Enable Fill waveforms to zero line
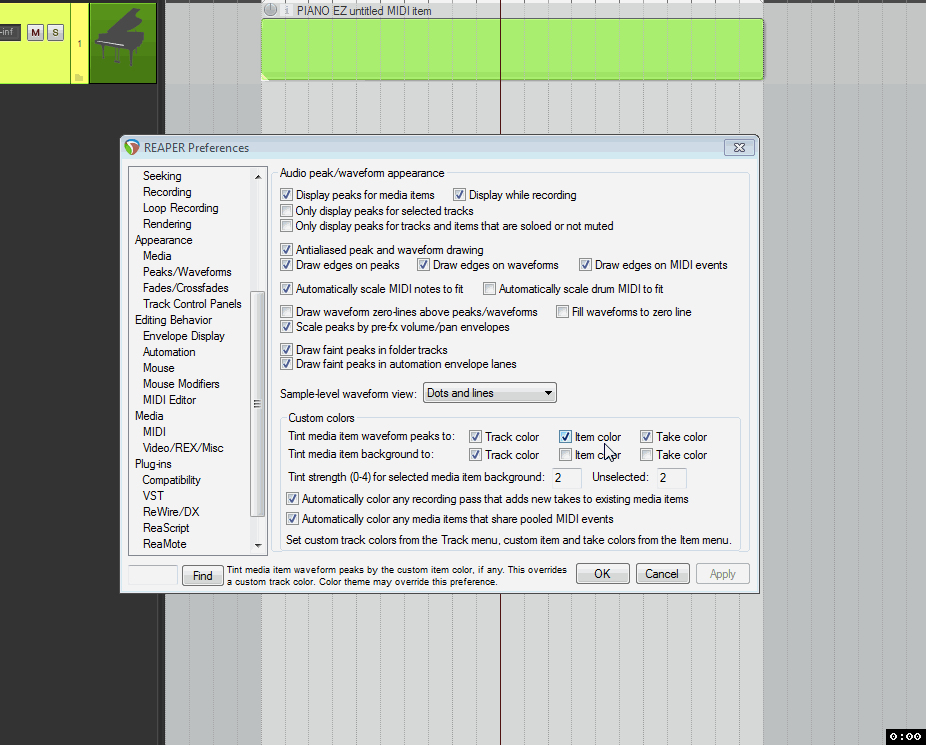The height and width of the screenshot is (745, 926). [562, 312]
